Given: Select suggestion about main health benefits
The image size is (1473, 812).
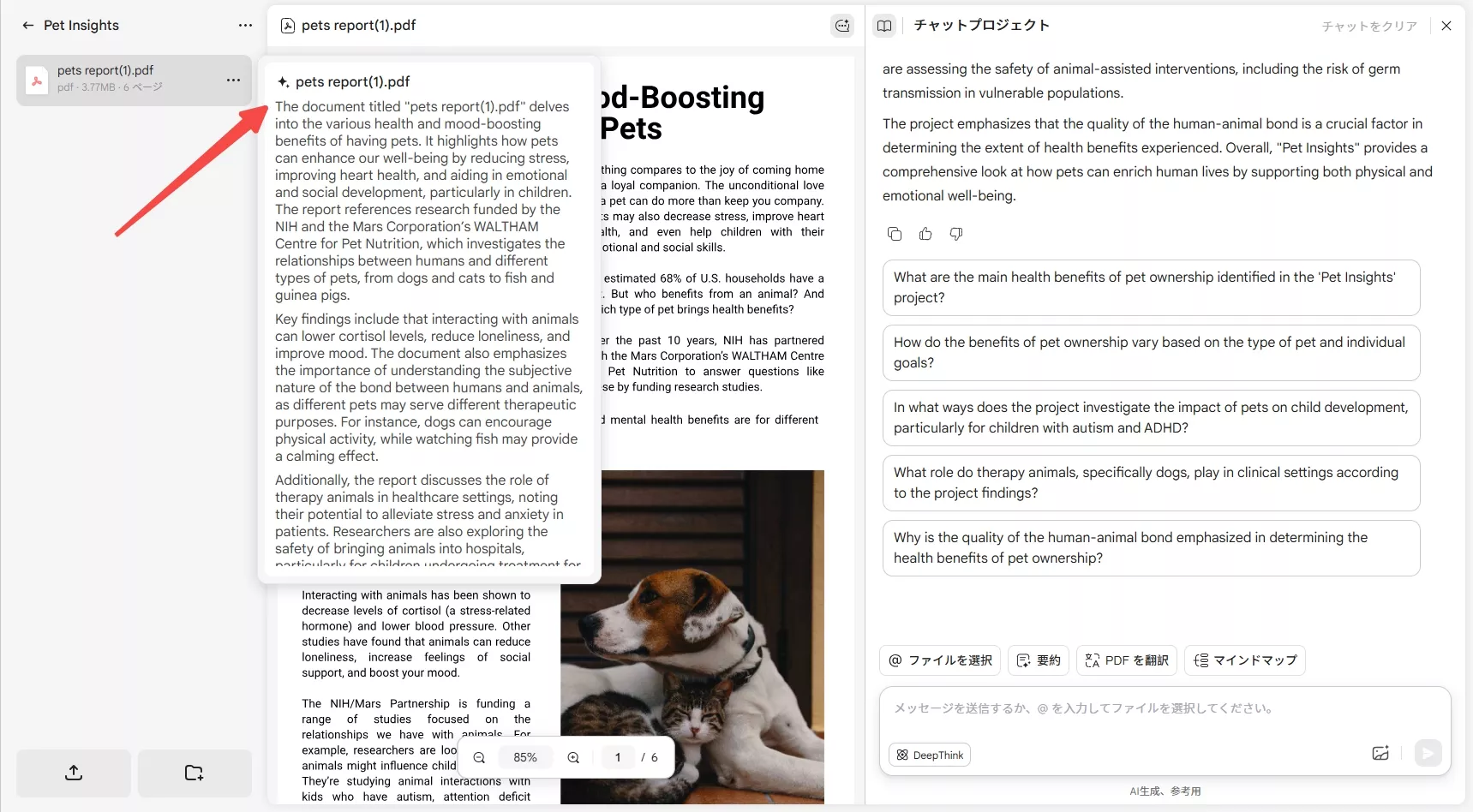Looking at the screenshot, I should pos(1151,288).
